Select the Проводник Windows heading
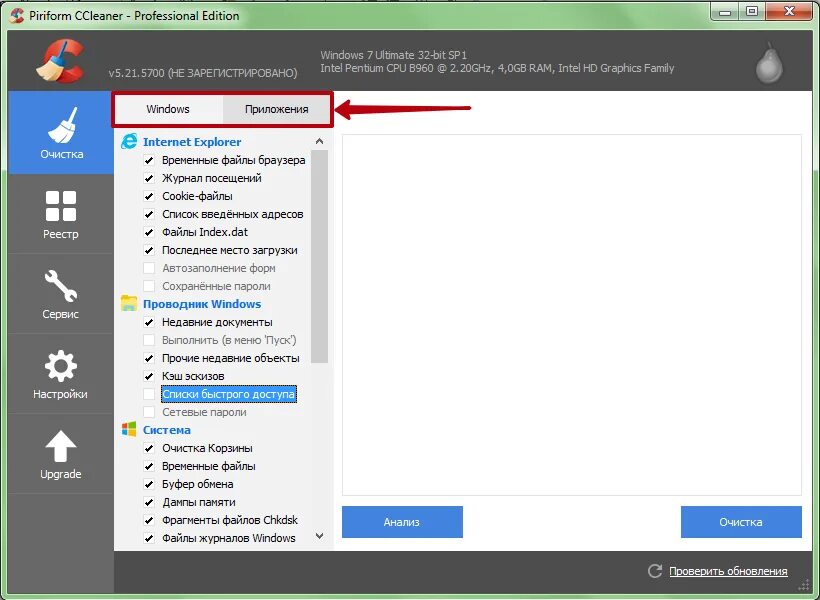Viewport: 820px width, 600px height. (x=202, y=304)
